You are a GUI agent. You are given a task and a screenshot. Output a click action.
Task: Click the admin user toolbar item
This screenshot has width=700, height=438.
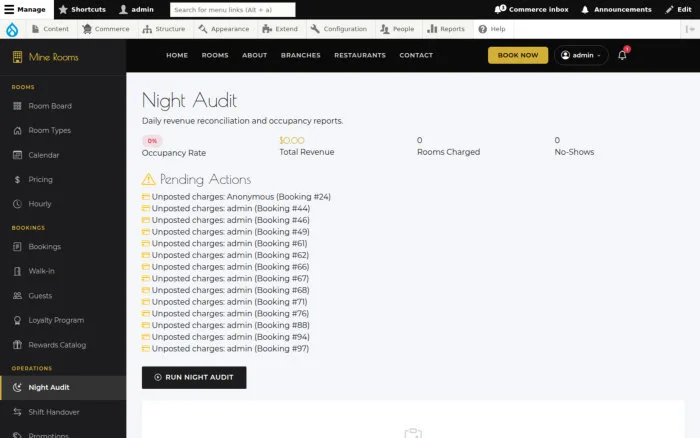click(x=137, y=9)
